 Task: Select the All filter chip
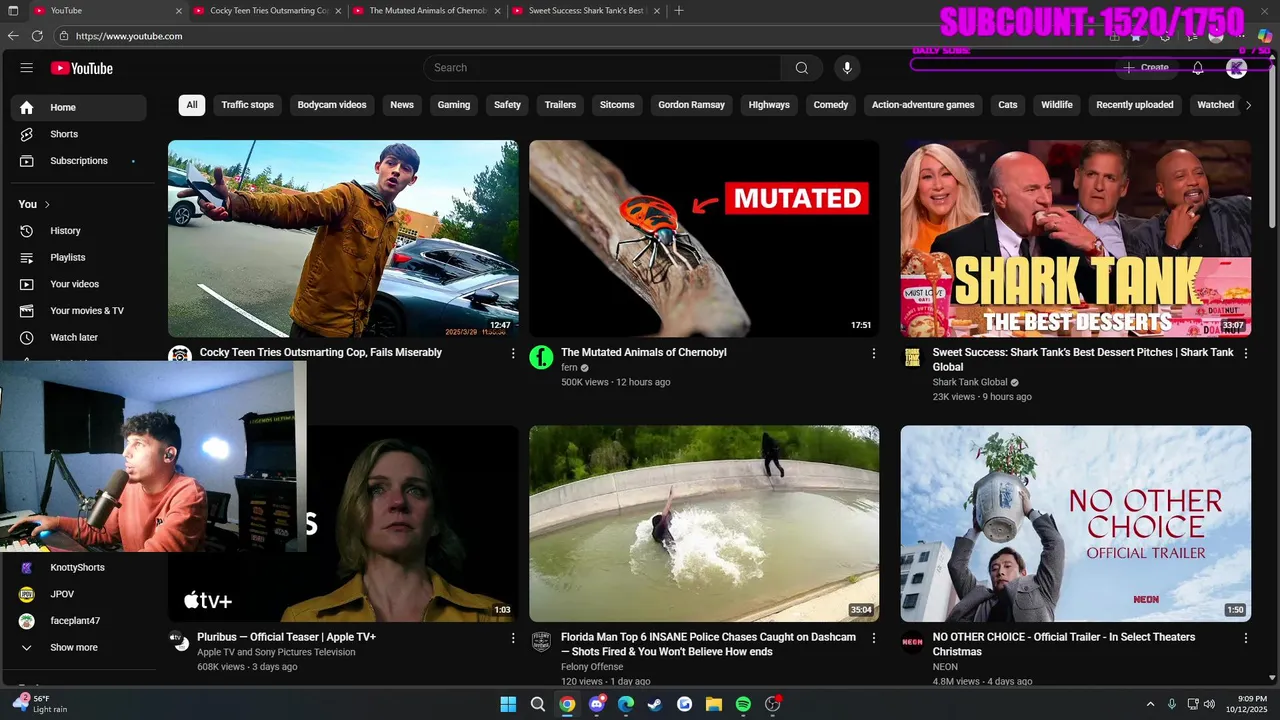tap(192, 105)
